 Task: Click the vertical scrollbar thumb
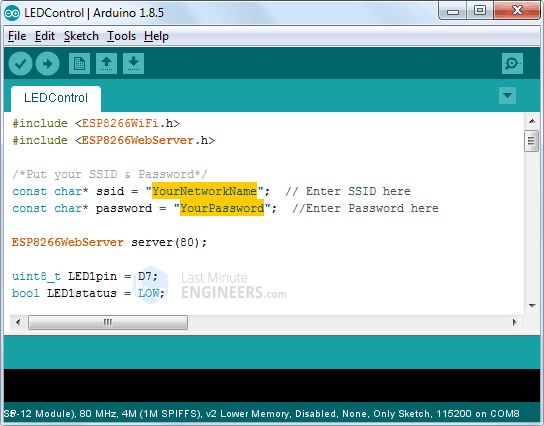tap(532, 141)
